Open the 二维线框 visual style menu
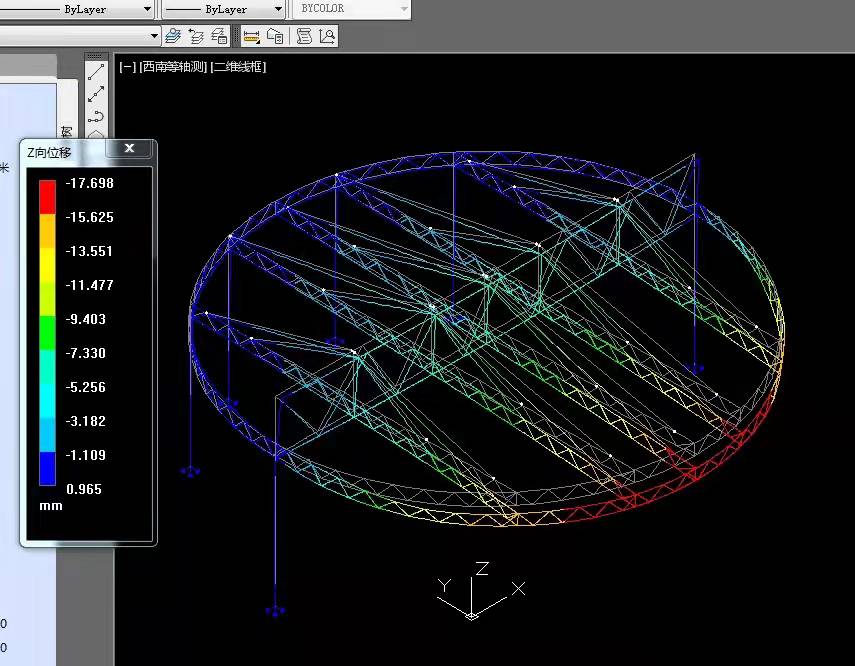The image size is (855, 666). [x=238, y=67]
